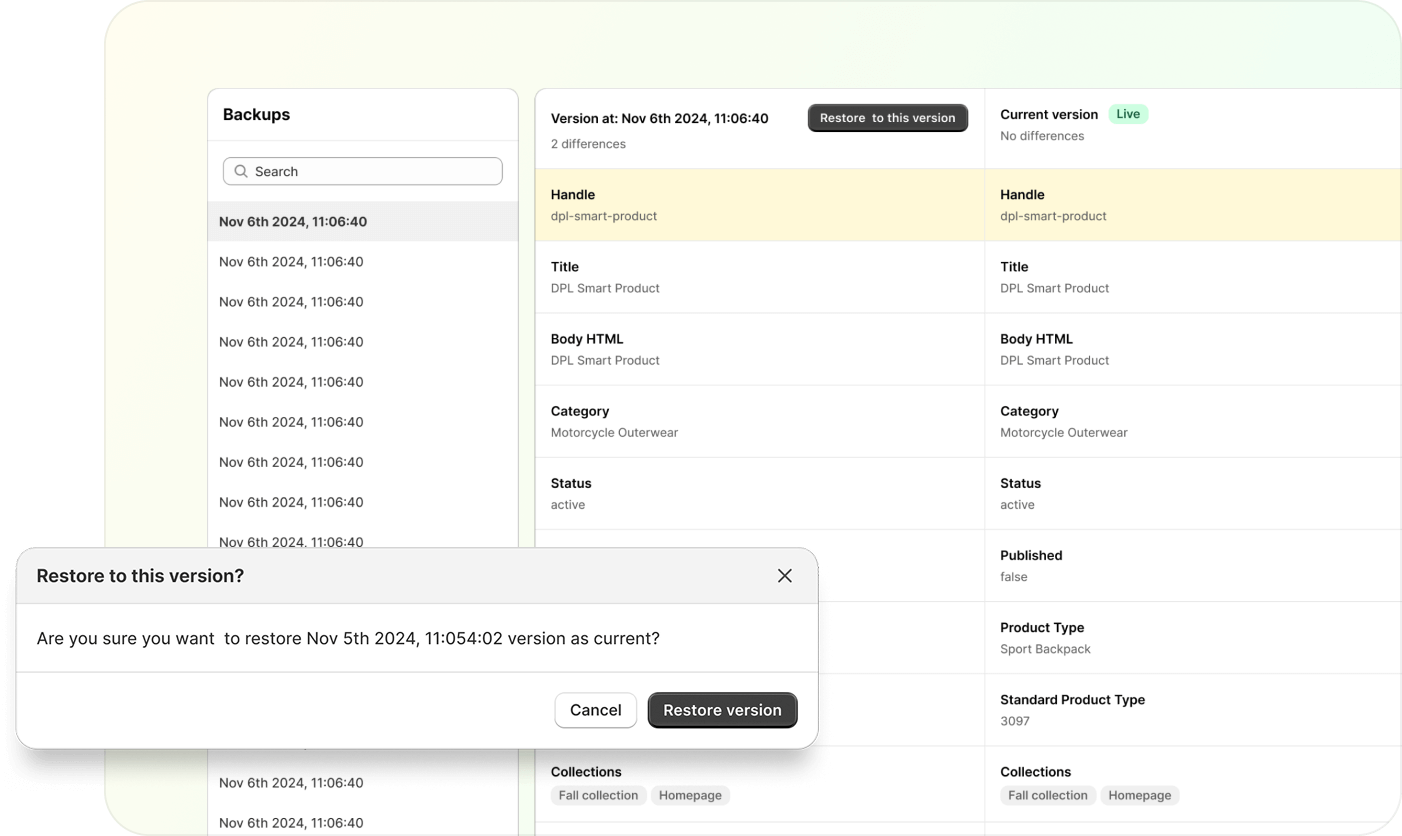
Task: Click the Homepage tag under Current version
Action: click(1139, 795)
